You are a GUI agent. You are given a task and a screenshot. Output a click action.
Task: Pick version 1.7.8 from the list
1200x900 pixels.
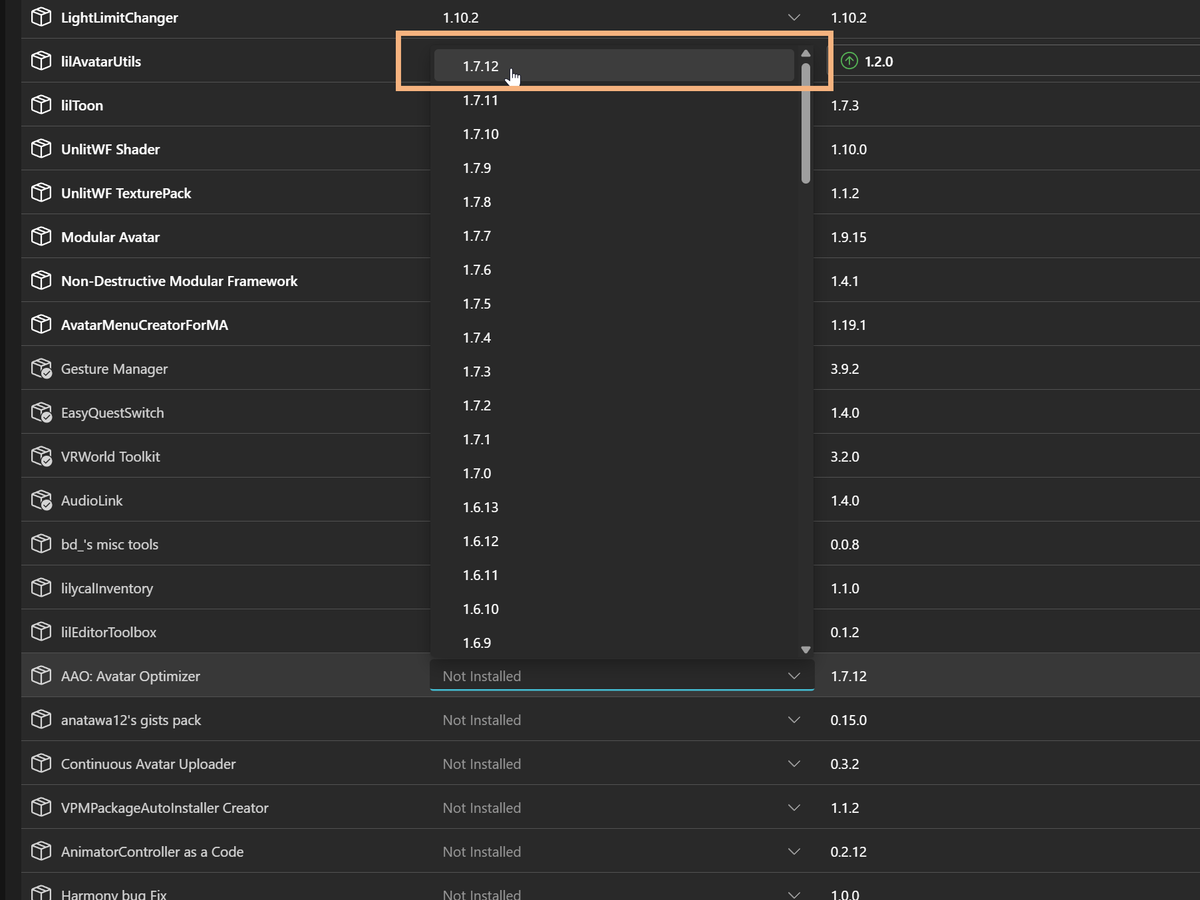tap(614, 202)
